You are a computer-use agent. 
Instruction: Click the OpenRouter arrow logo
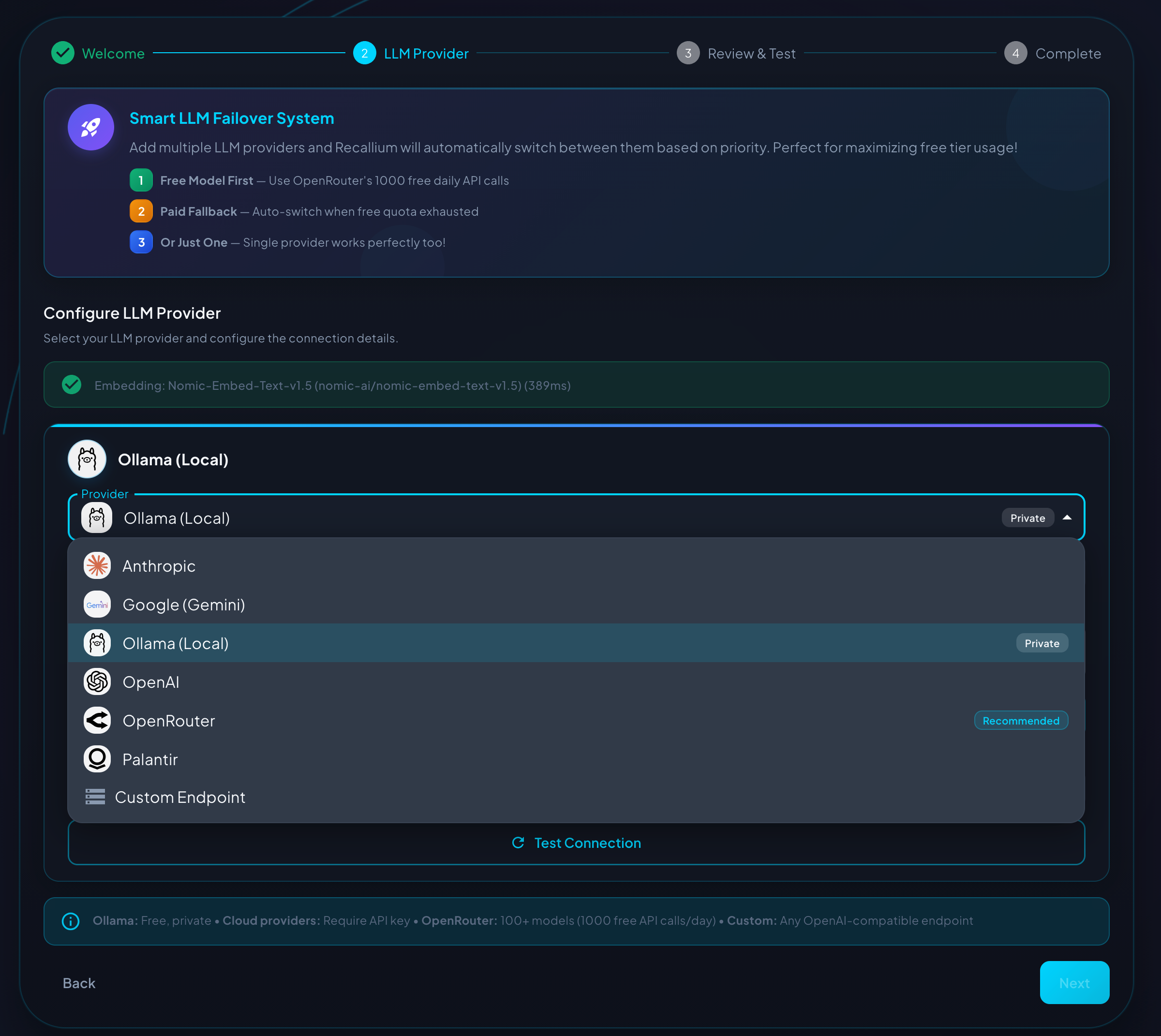97,720
